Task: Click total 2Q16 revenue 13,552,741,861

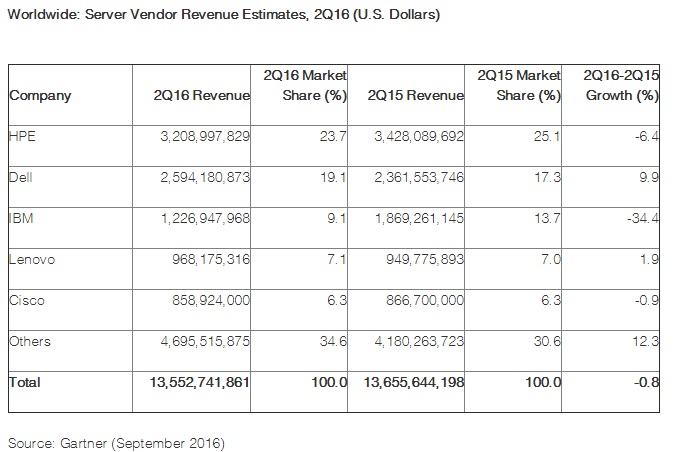Action: pos(200,383)
